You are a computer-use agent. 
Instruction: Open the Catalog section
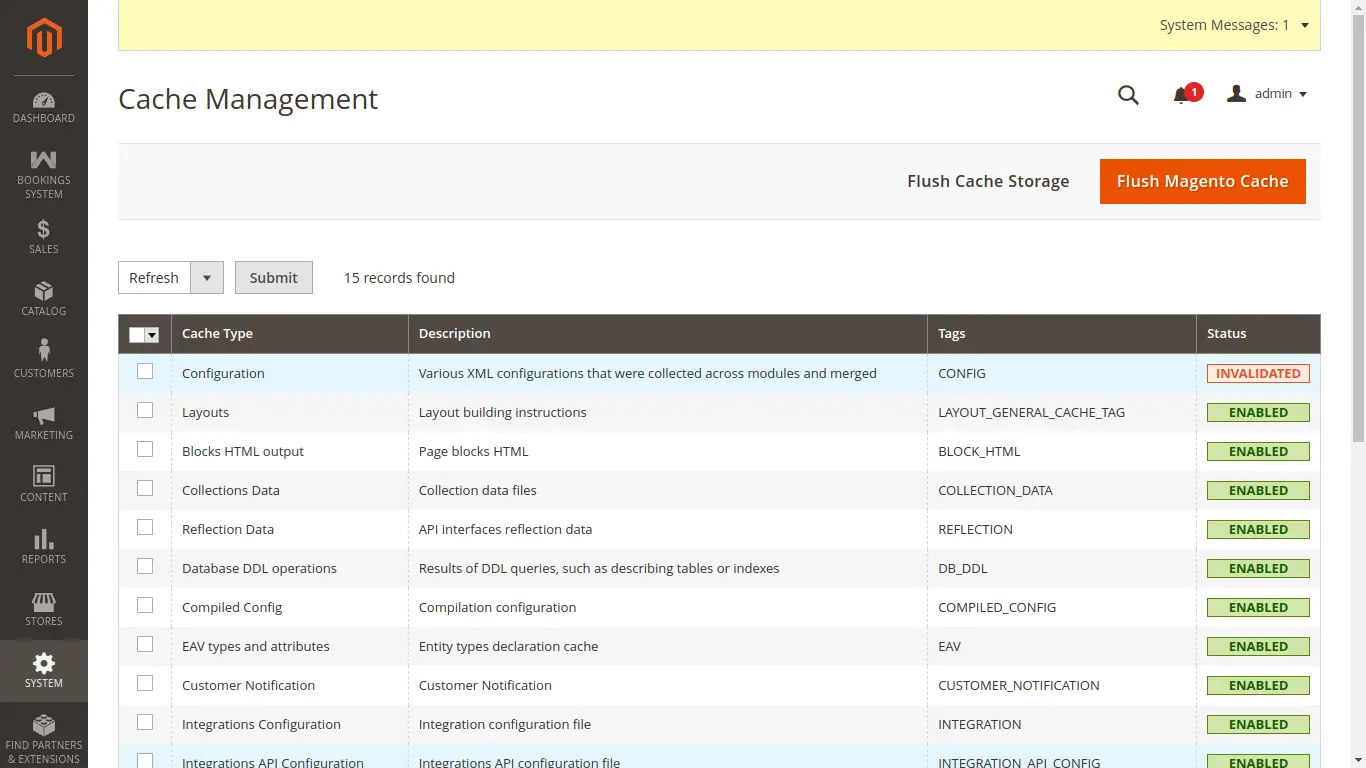(43, 298)
